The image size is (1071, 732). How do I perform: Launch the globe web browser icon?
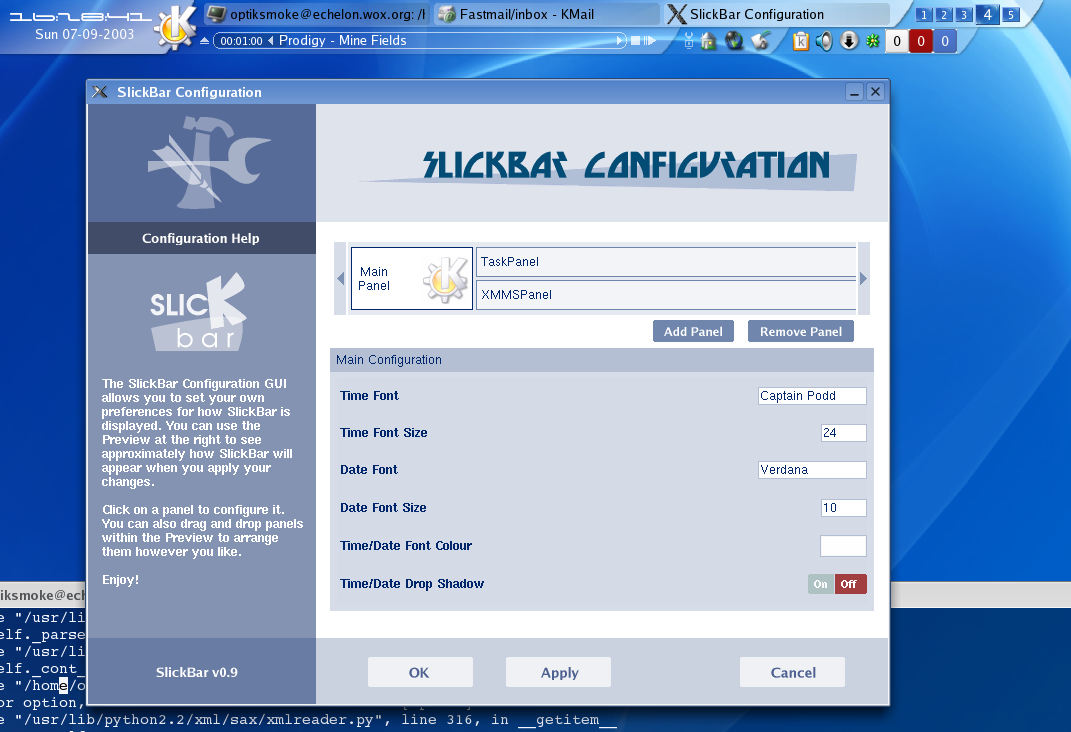[x=734, y=41]
